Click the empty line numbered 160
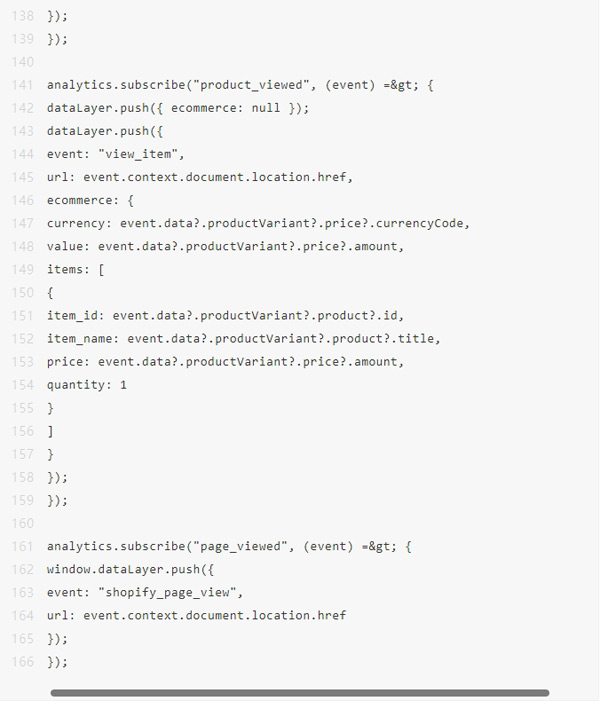This screenshot has height=701, width=600. tap(22, 523)
